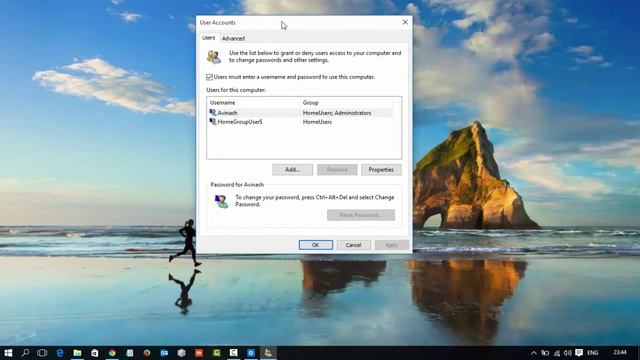
Task: Open the taskbar search magnifier
Action: pos(25,353)
